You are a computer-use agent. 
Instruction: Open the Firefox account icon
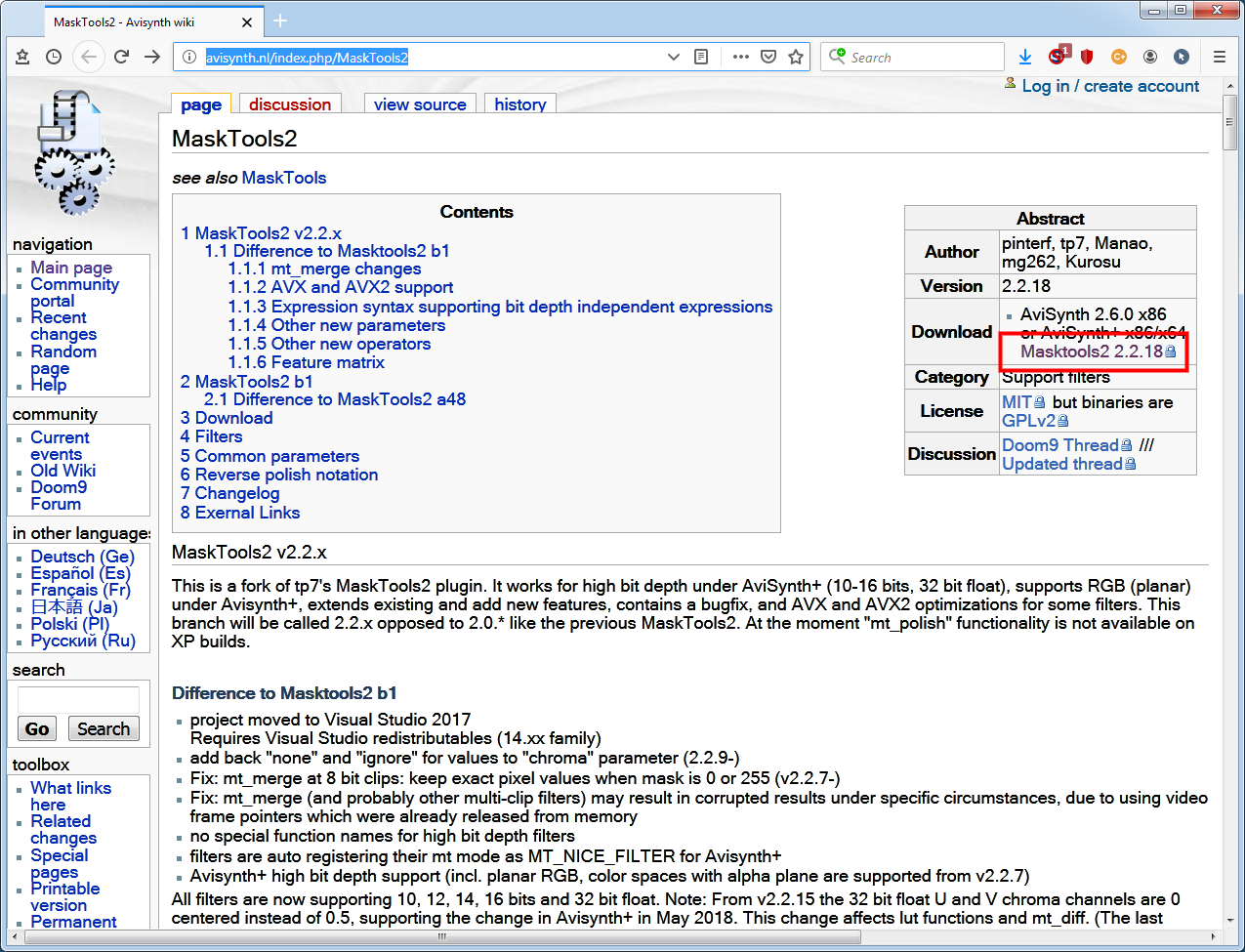tap(1150, 57)
